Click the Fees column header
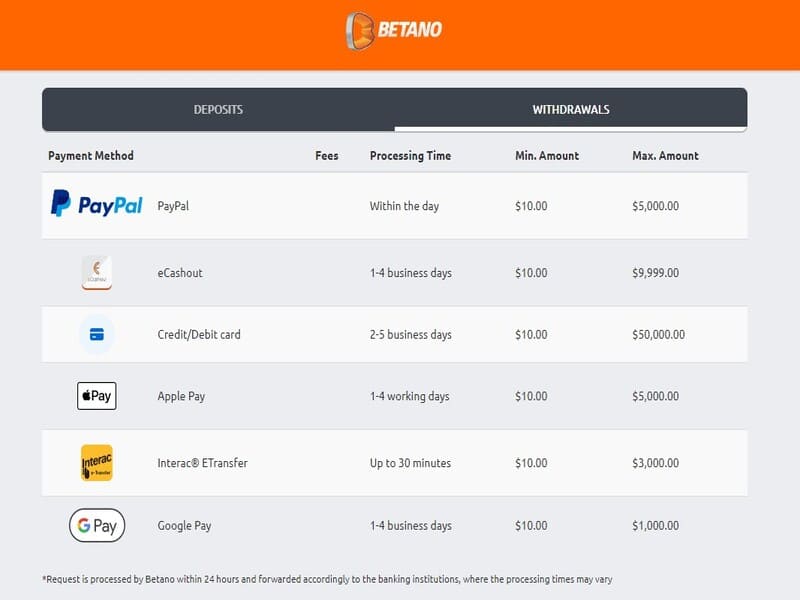This screenshot has height=600, width=800. pos(327,156)
